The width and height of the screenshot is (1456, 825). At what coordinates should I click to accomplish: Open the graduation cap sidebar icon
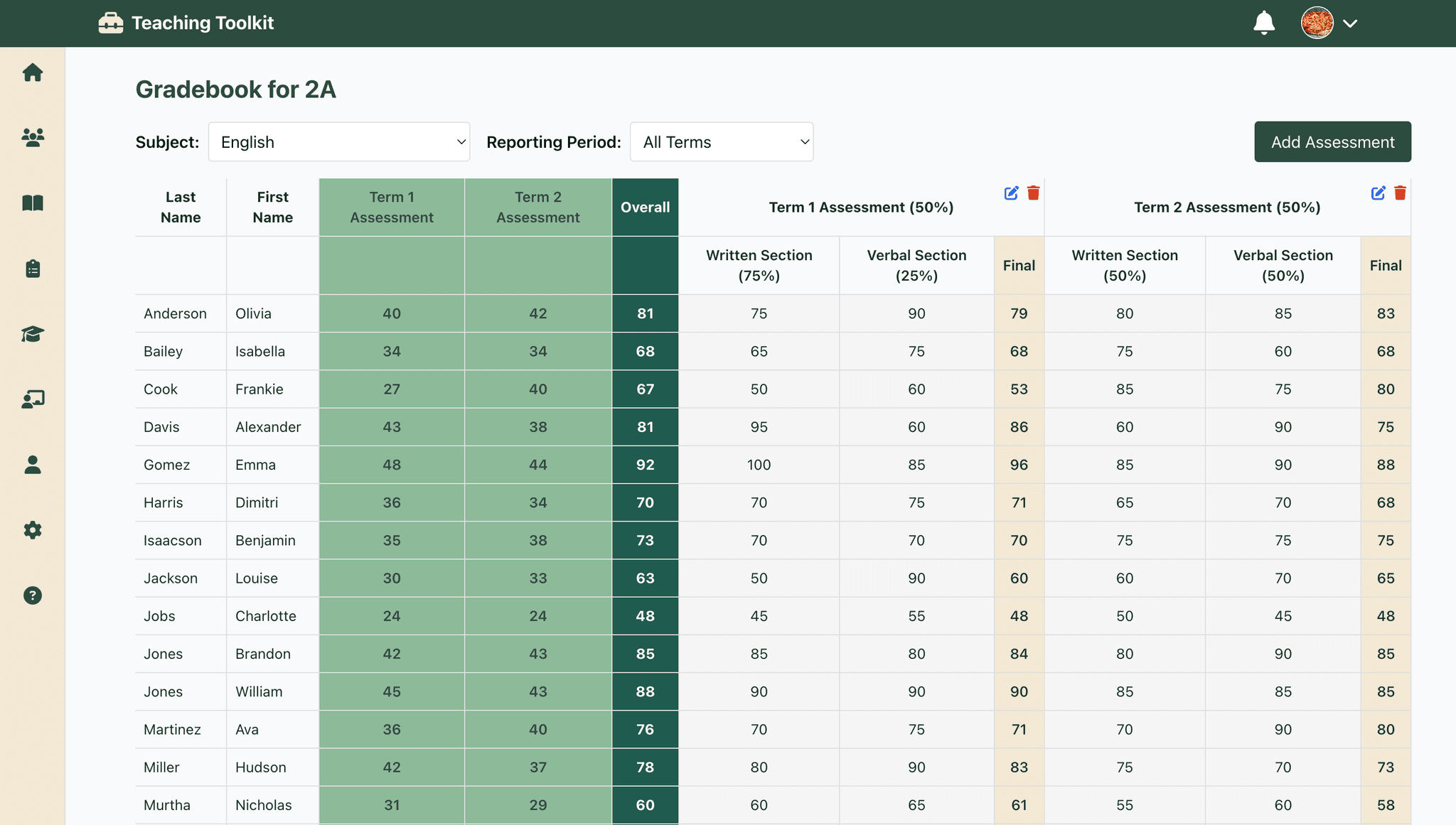33,334
